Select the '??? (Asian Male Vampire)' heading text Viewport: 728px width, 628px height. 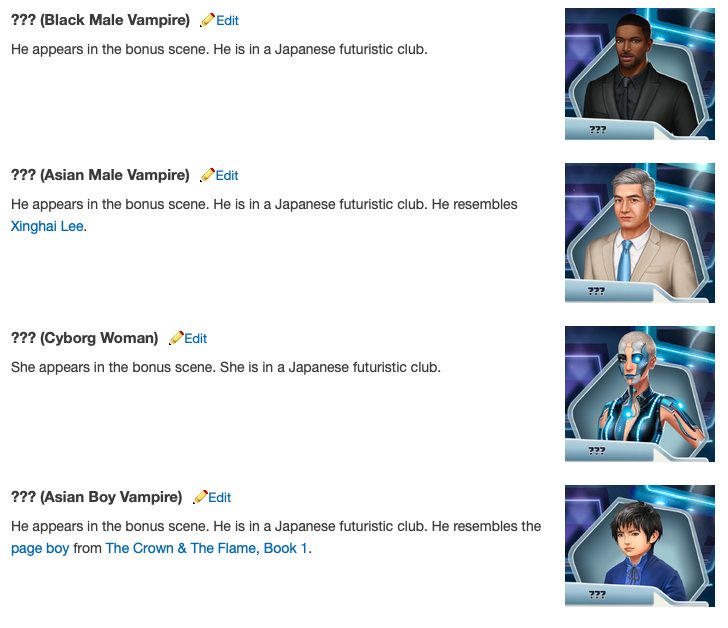click(100, 175)
